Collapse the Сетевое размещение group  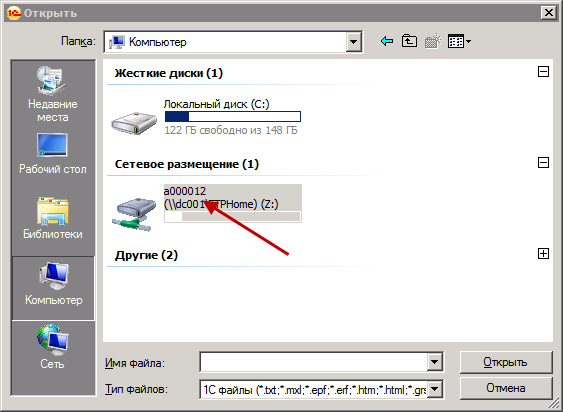(x=543, y=163)
